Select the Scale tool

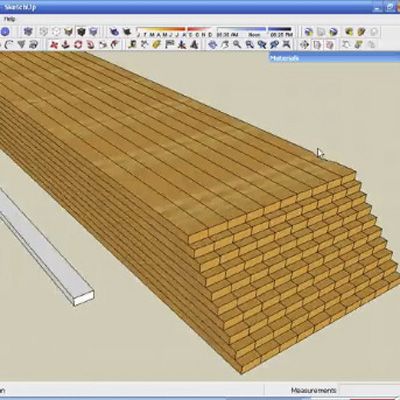103,44
